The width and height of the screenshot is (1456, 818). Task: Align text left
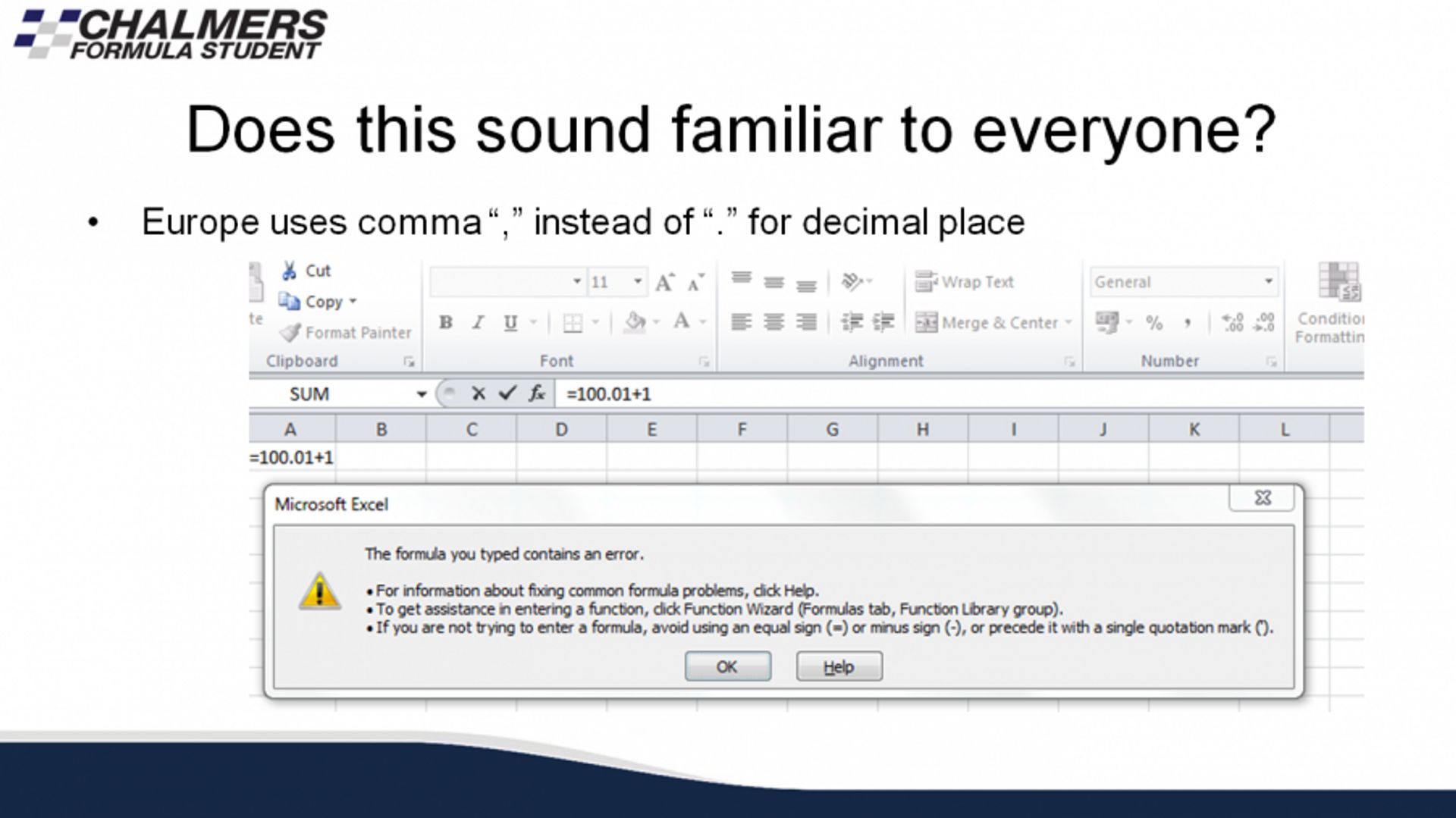click(741, 322)
